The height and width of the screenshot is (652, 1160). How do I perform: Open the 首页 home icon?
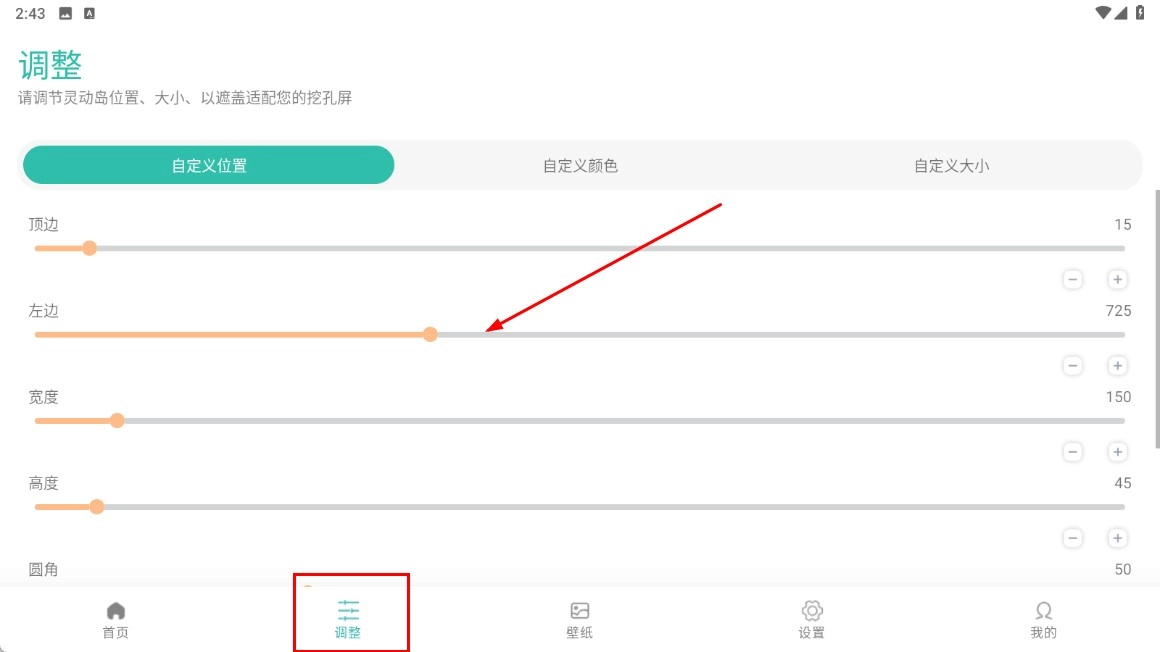[x=116, y=610]
